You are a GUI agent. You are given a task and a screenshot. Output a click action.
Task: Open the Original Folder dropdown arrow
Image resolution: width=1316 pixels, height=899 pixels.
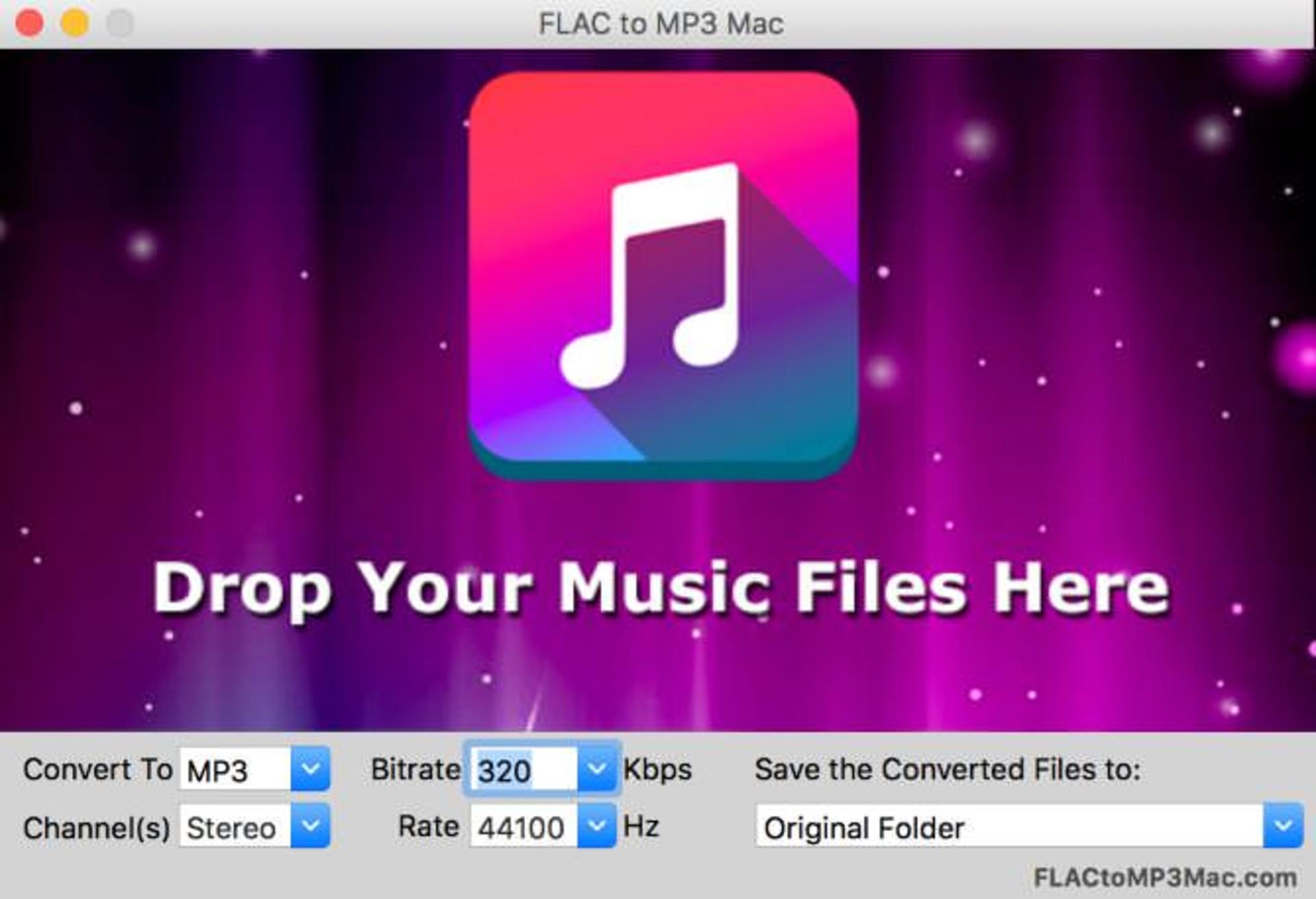pos(1283,826)
